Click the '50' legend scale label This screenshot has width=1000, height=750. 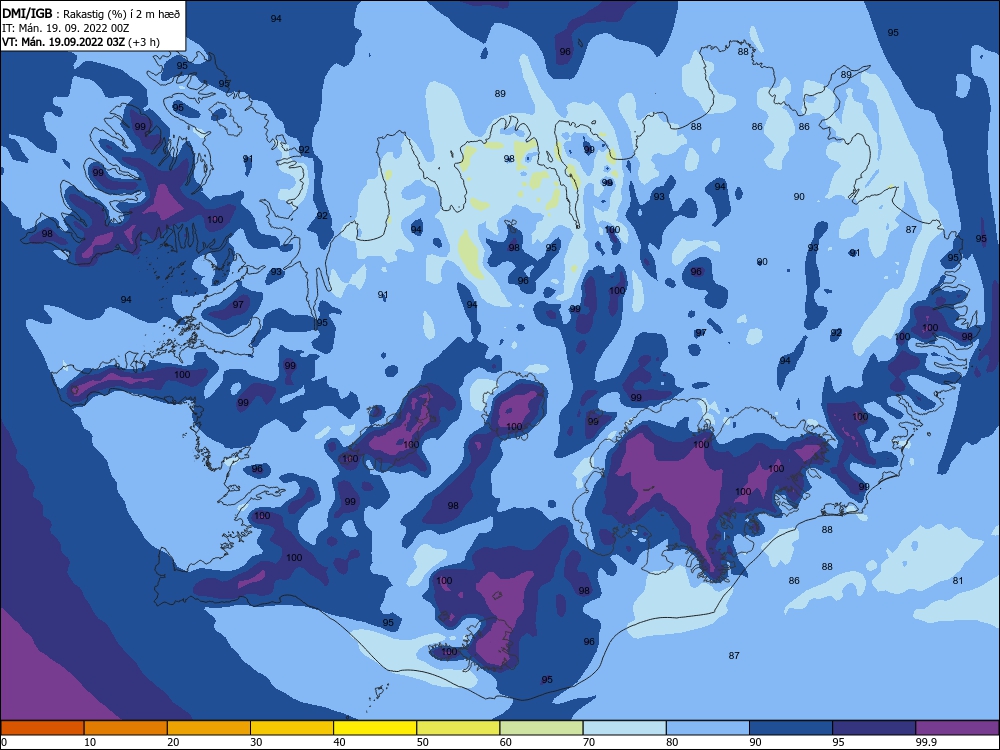point(423,742)
